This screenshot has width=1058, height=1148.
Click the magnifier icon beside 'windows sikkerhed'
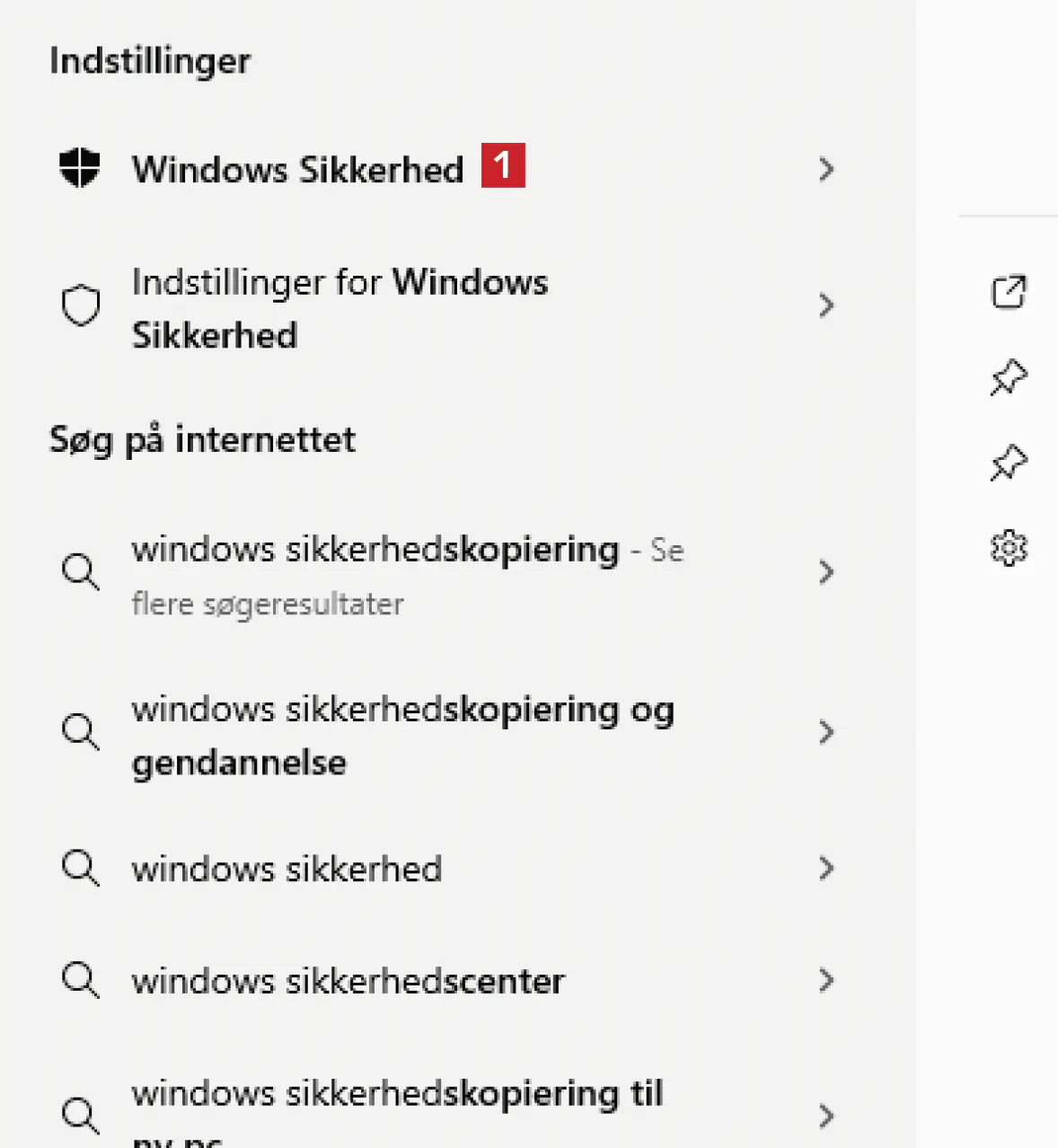click(80, 869)
